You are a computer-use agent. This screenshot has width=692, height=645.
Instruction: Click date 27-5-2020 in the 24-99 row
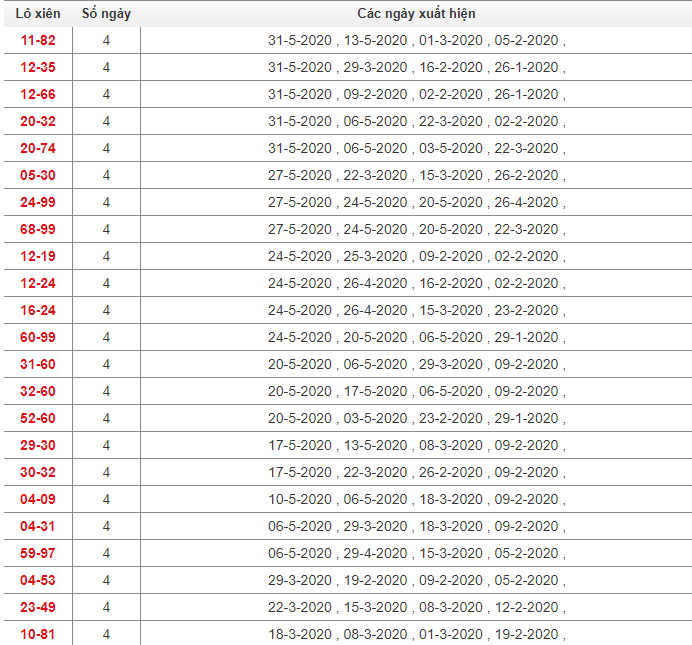[x=300, y=202]
